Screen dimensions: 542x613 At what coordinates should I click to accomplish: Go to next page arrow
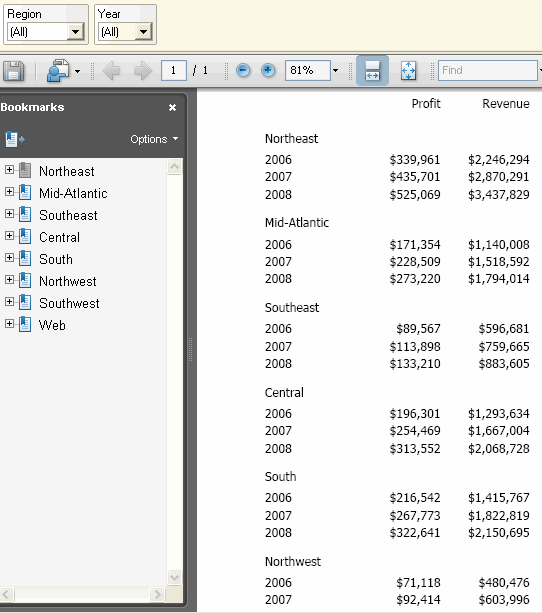[x=142, y=71]
